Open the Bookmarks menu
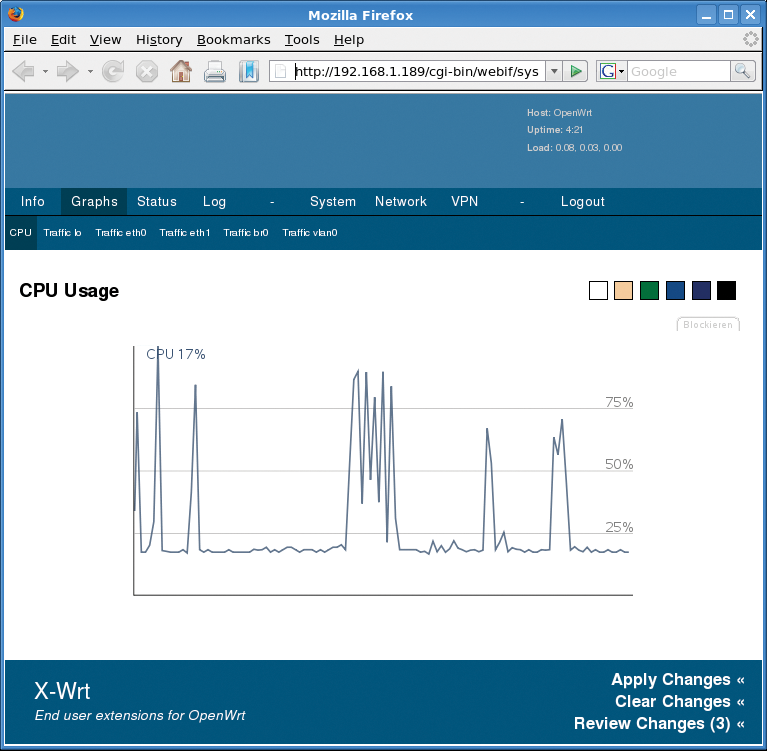Screen dimensions: 767x751 tap(233, 40)
